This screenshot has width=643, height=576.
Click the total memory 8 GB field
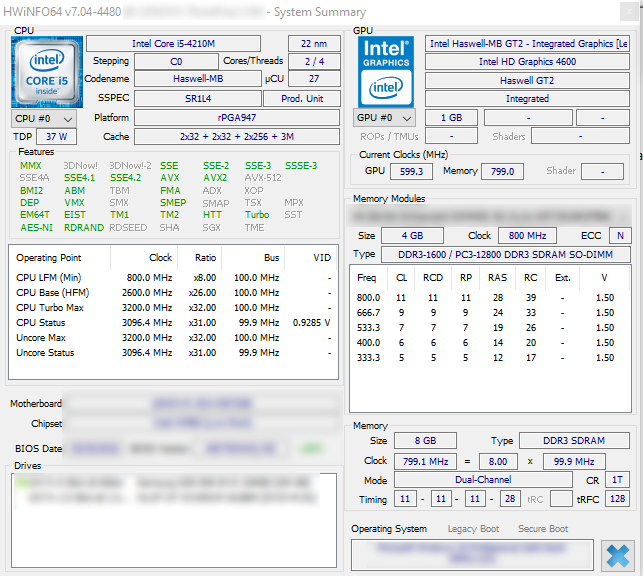point(425,440)
